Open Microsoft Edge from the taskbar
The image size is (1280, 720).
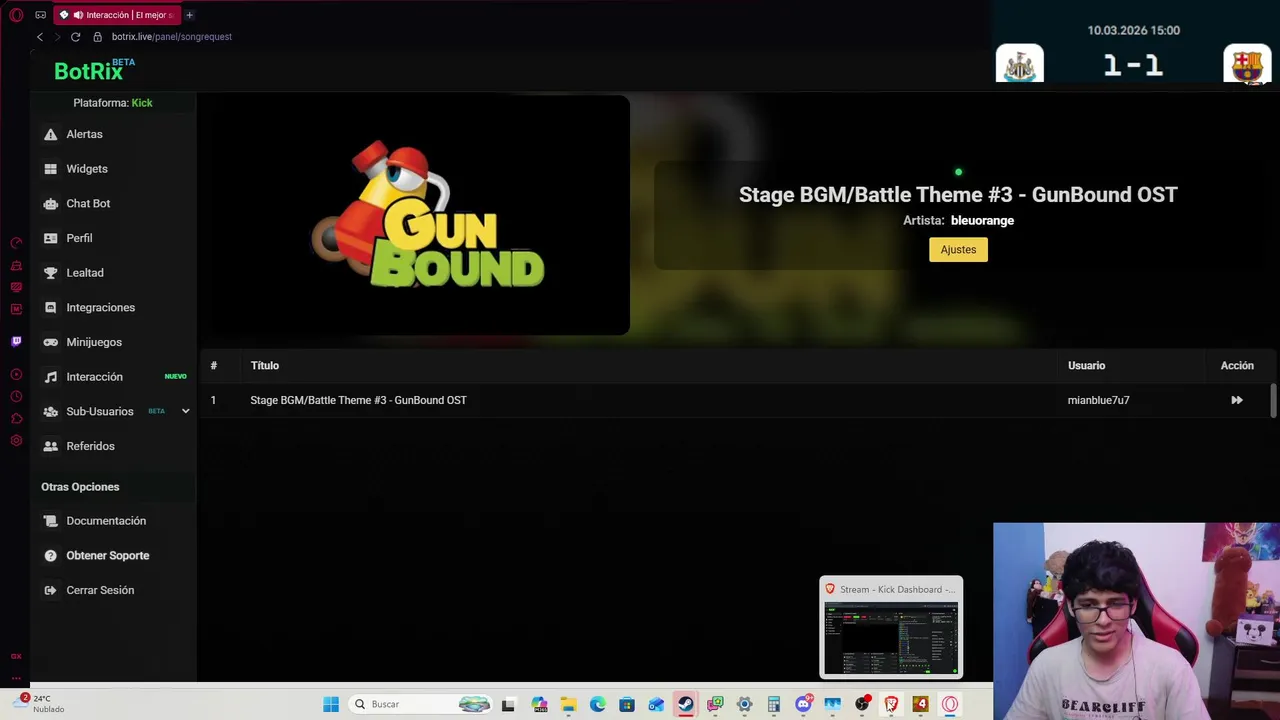597,704
